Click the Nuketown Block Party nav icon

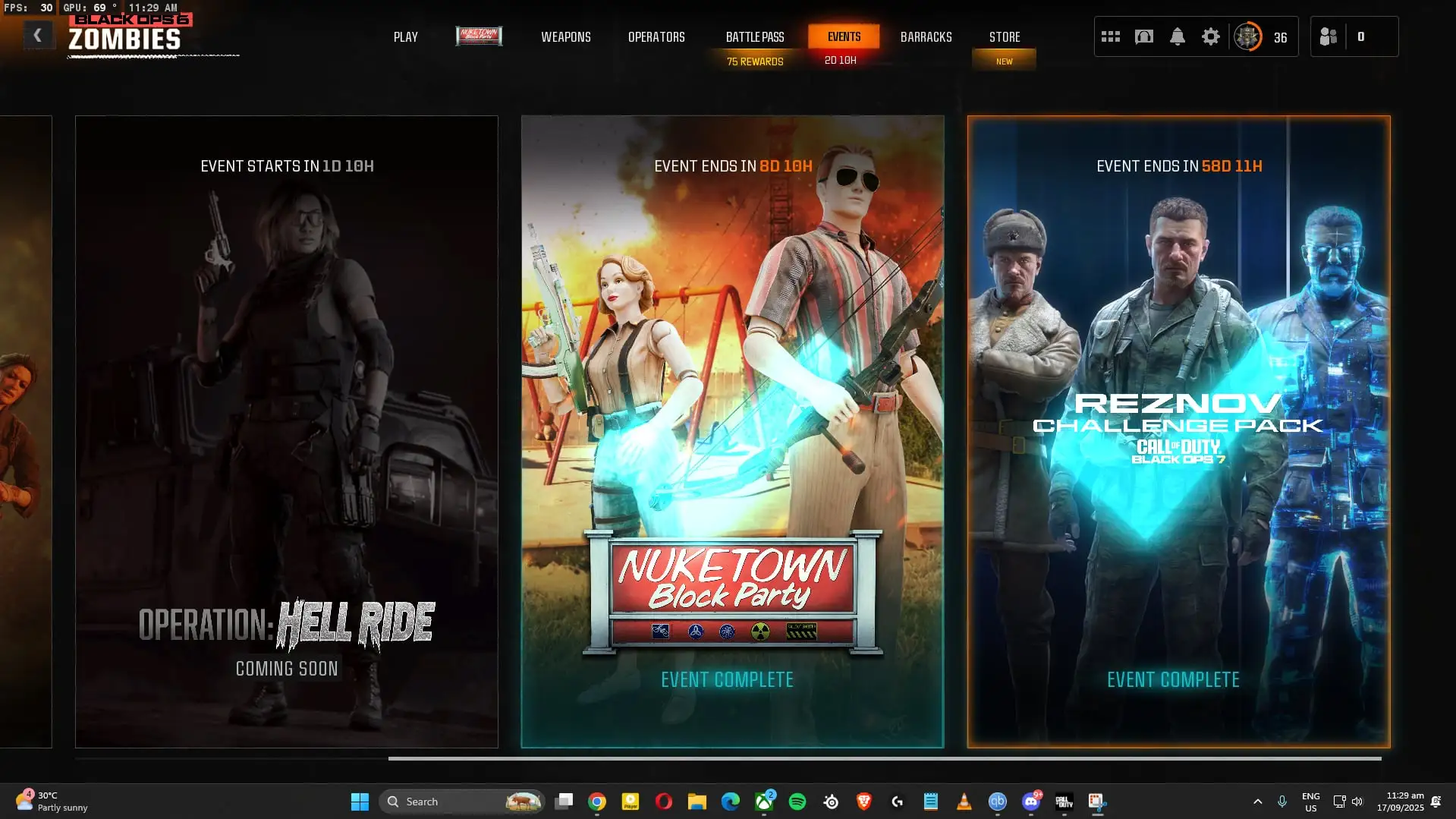479,36
